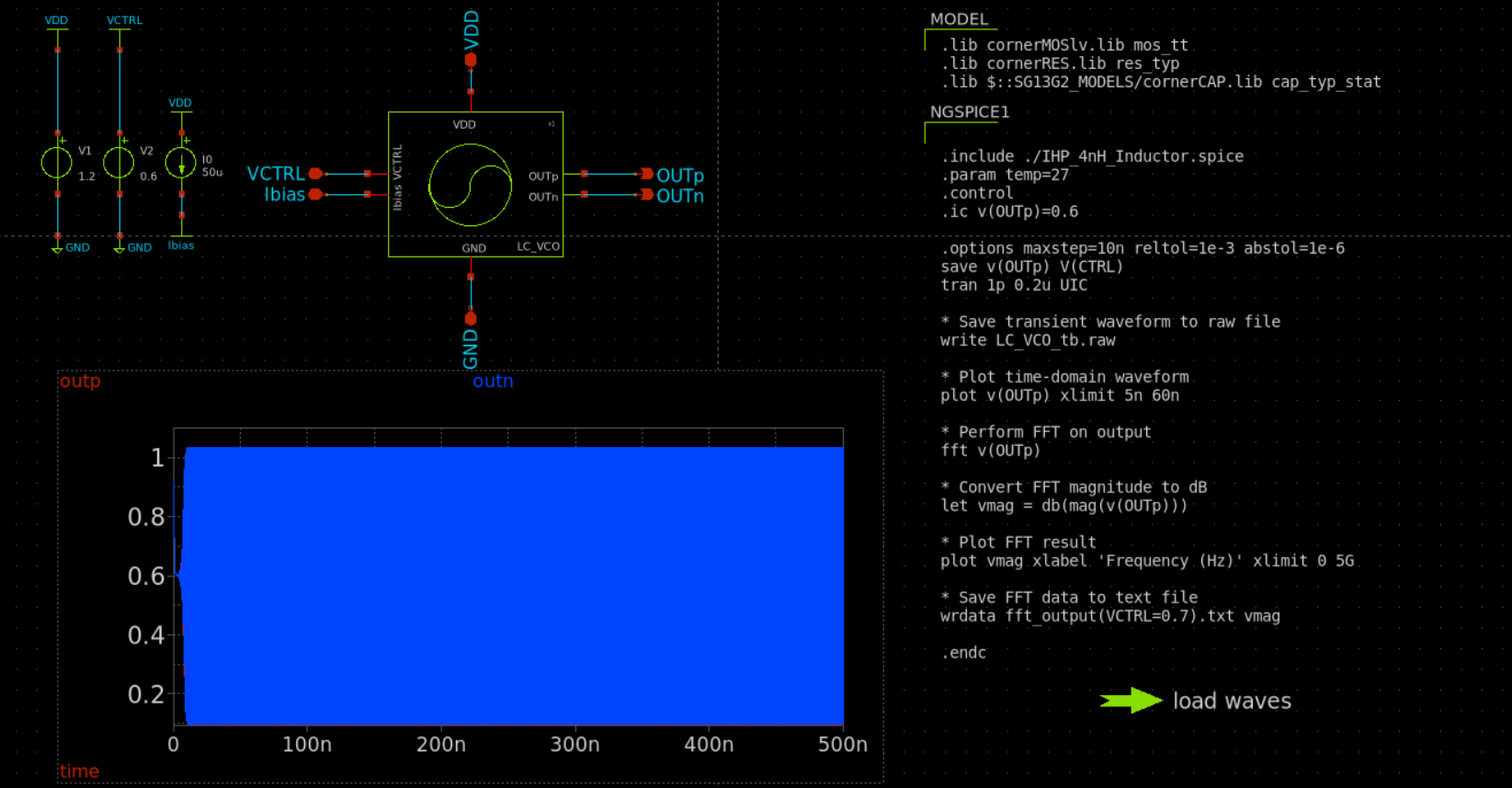Click the plot vmag xlabel line
Screen dimensions: 1512x788
point(1147,561)
